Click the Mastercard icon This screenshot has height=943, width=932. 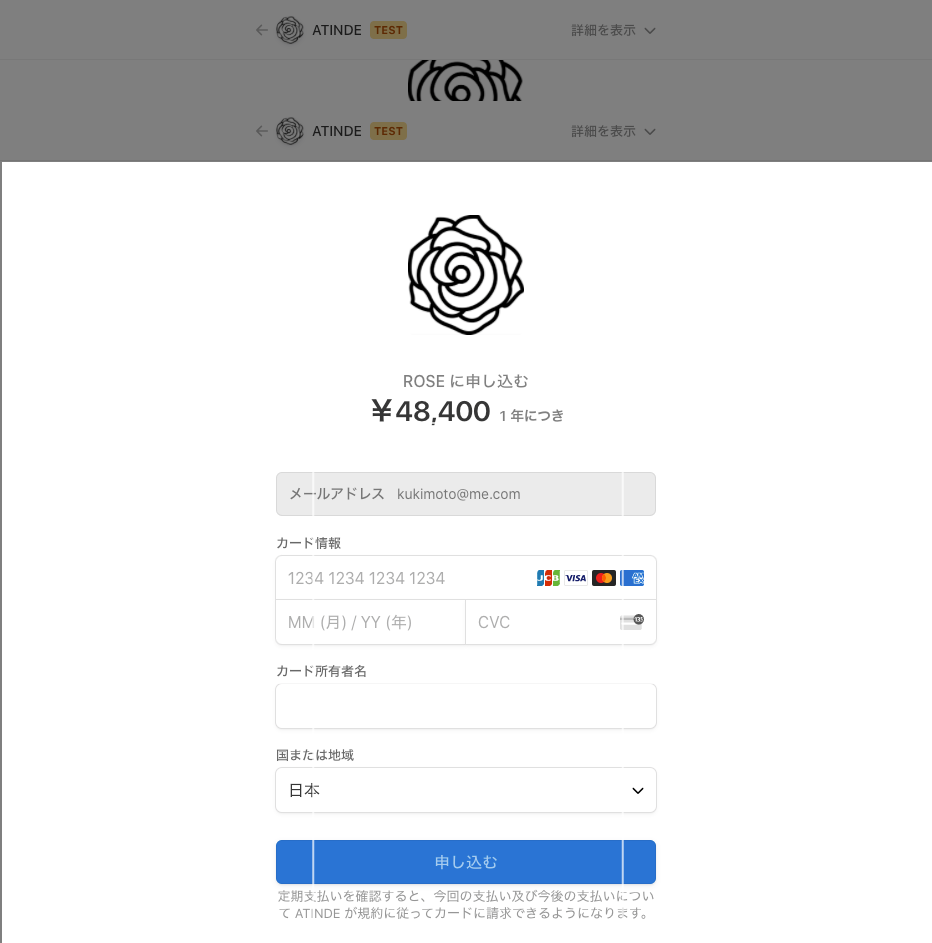pos(604,578)
